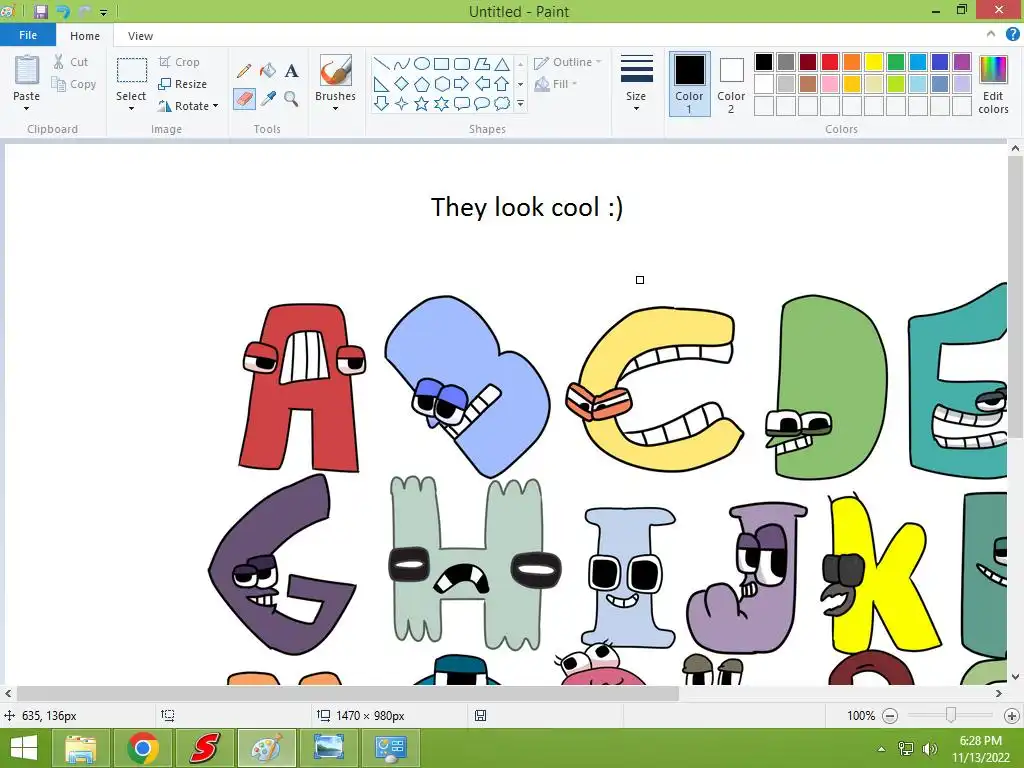
Task: Open the shape Fill dropdown
Action: pyautogui.click(x=556, y=84)
